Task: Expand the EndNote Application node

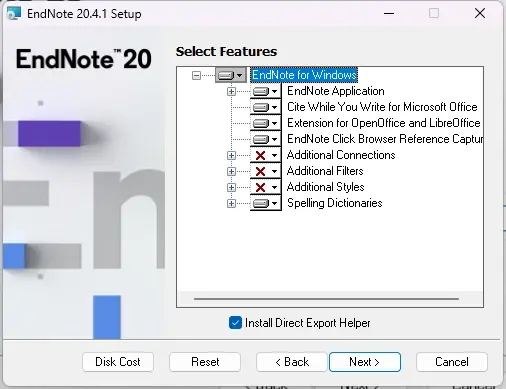Action: pyautogui.click(x=231, y=91)
